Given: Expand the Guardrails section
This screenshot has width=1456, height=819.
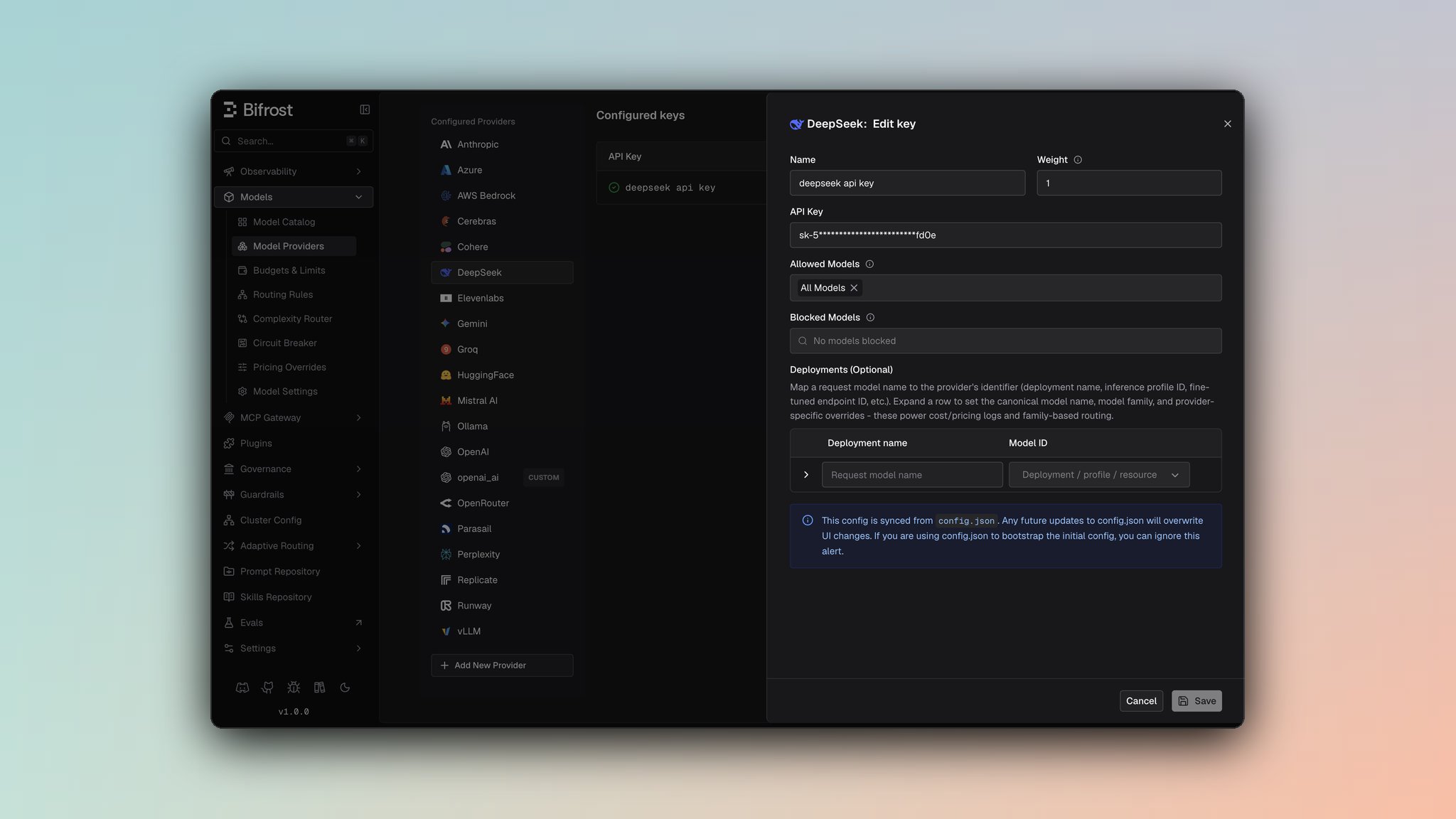Looking at the screenshot, I should pos(294,494).
